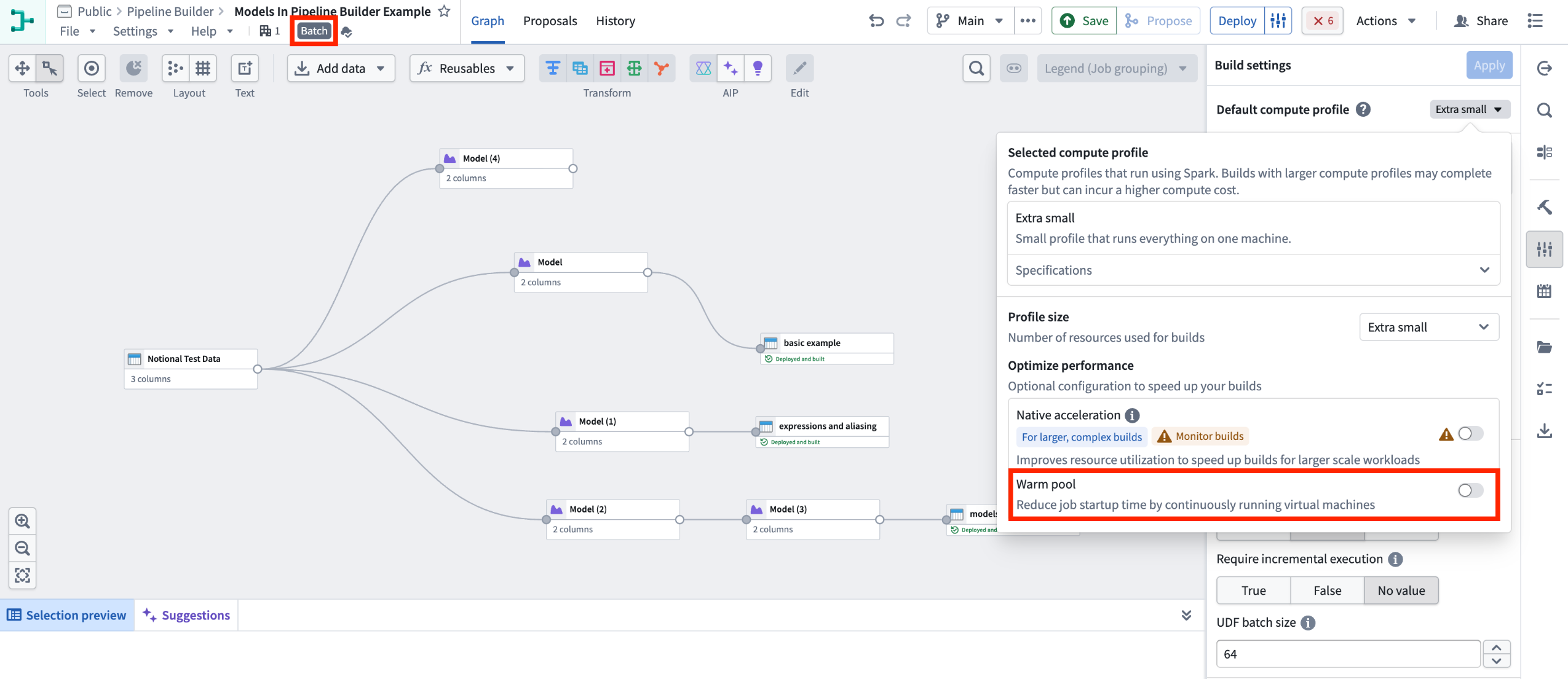
Task: Click the Remove tool icon
Action: [x=133, y=69]
